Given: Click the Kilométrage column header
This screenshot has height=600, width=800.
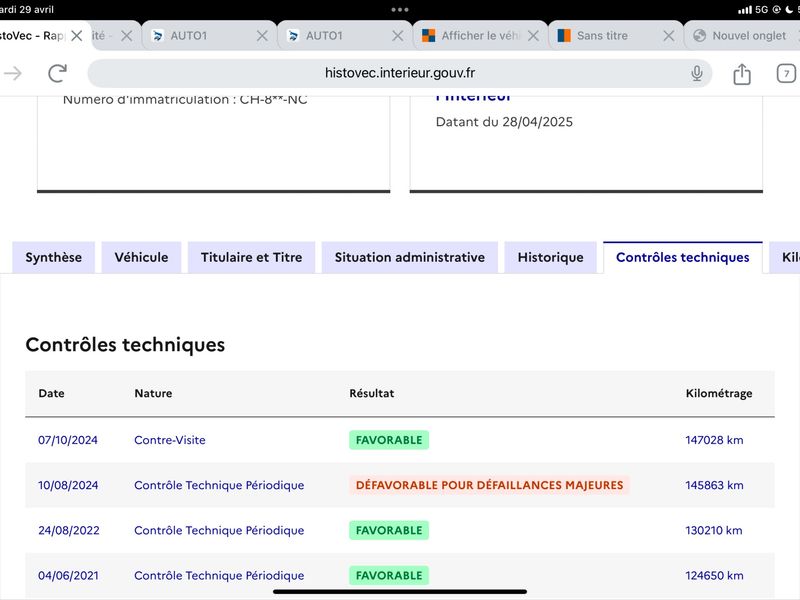Looking at the screenshot, I should point(719,393).
